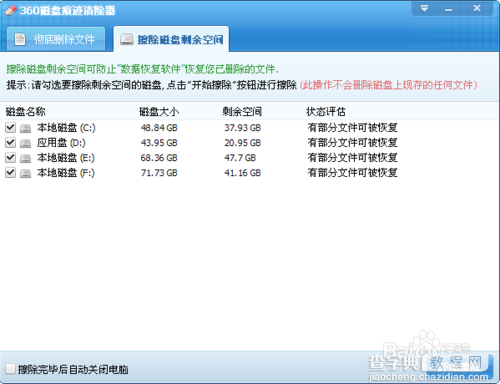Select the 本地磁盘 (C:) row label
500x384 pixels.
(66, 128)
